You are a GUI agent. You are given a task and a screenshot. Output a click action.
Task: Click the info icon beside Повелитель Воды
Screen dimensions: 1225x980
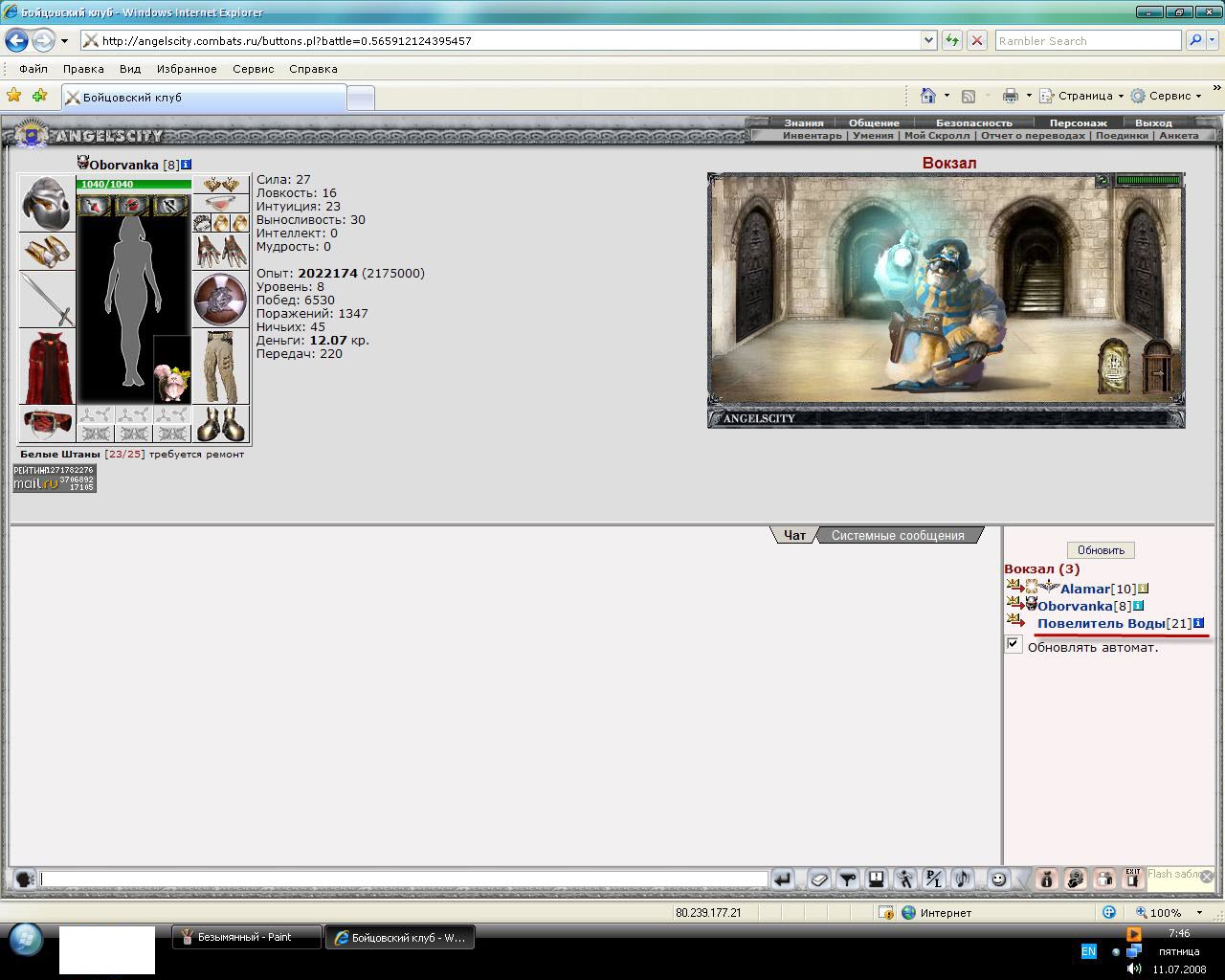tap(1198, 623)
